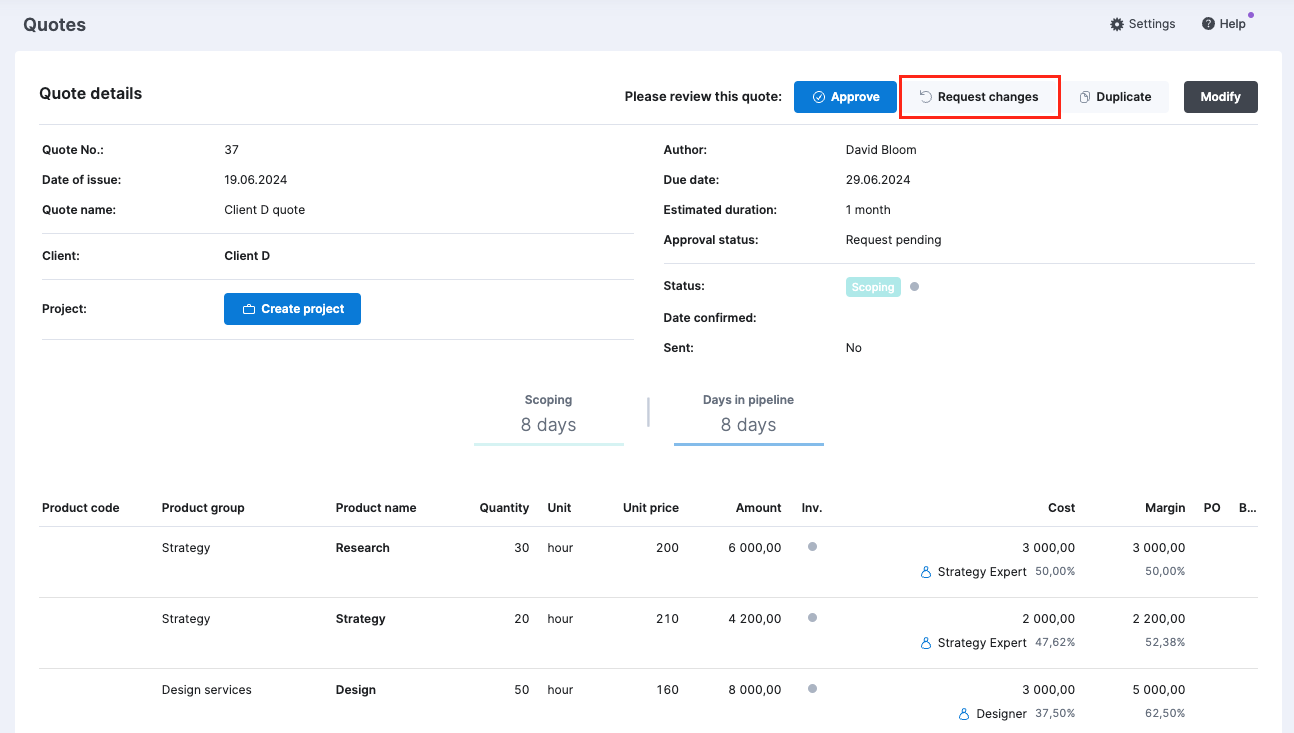The height and width of the screenshot is (733, 1294).
Task: Click the due date 29.06.2024
Action: pos(878,180)
